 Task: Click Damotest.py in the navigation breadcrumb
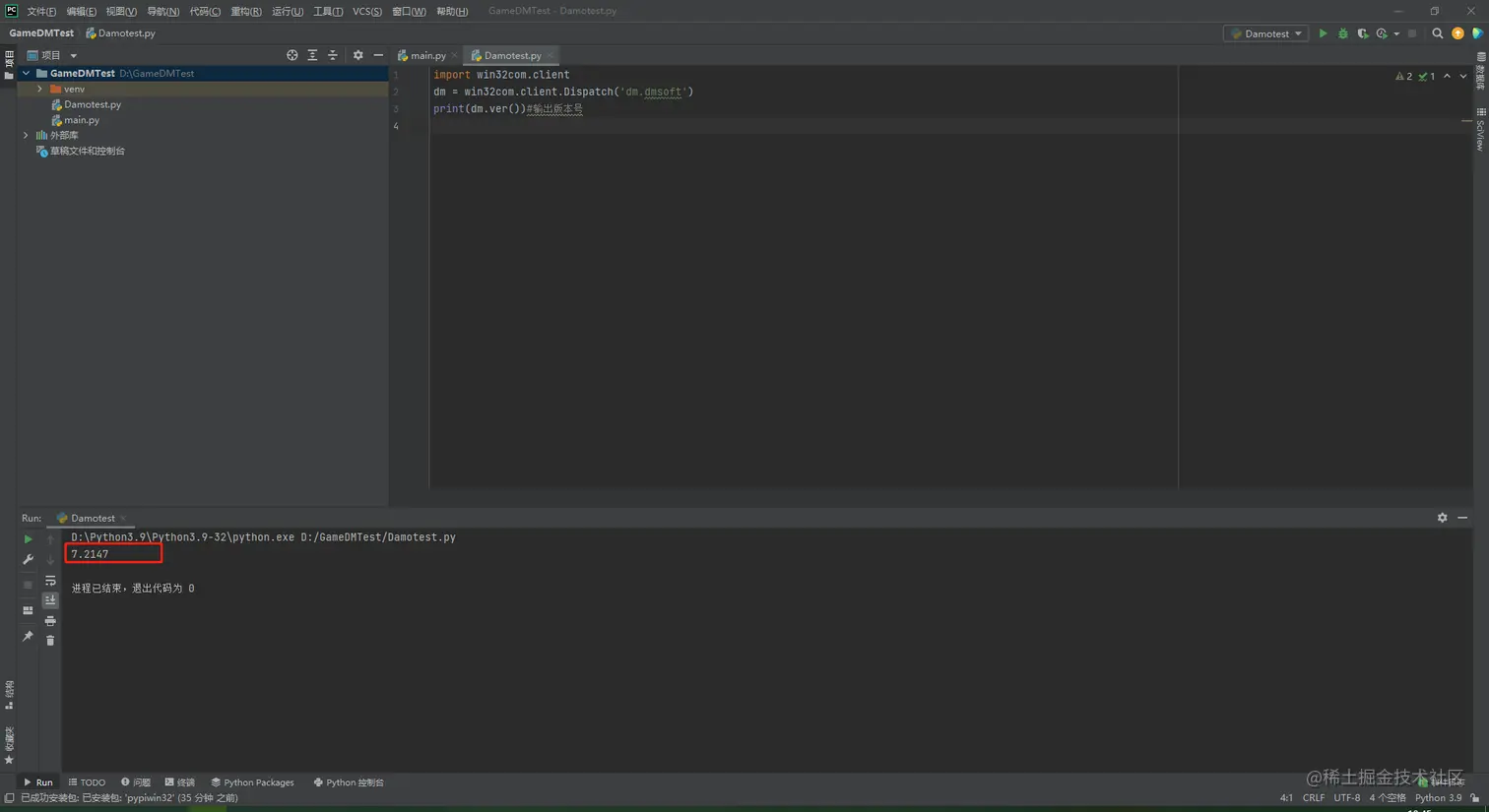(x=121, y=33)
